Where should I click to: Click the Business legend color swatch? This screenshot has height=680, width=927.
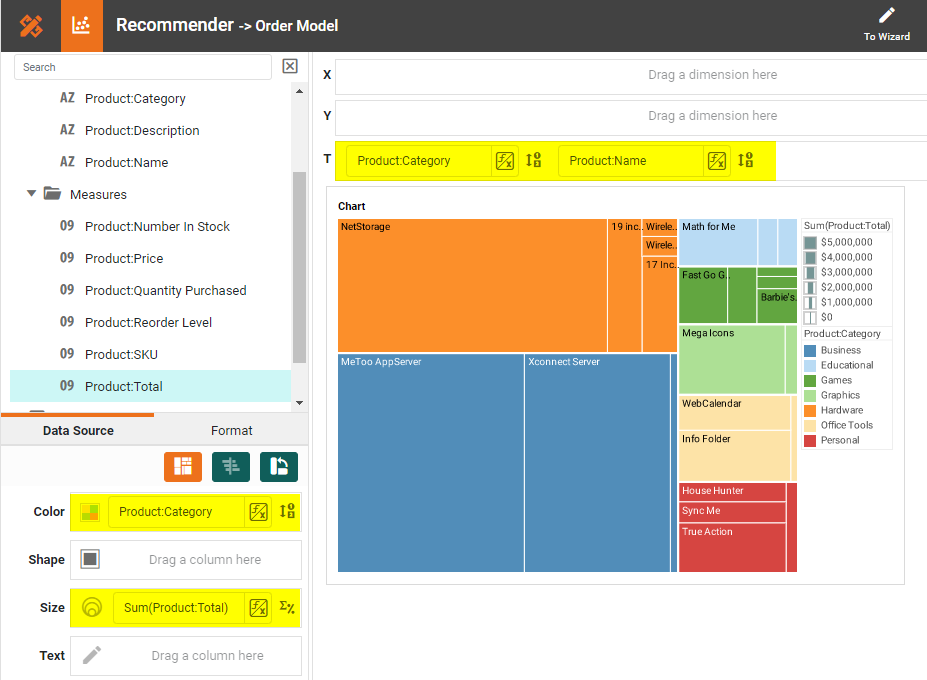(x=810, y=351)
